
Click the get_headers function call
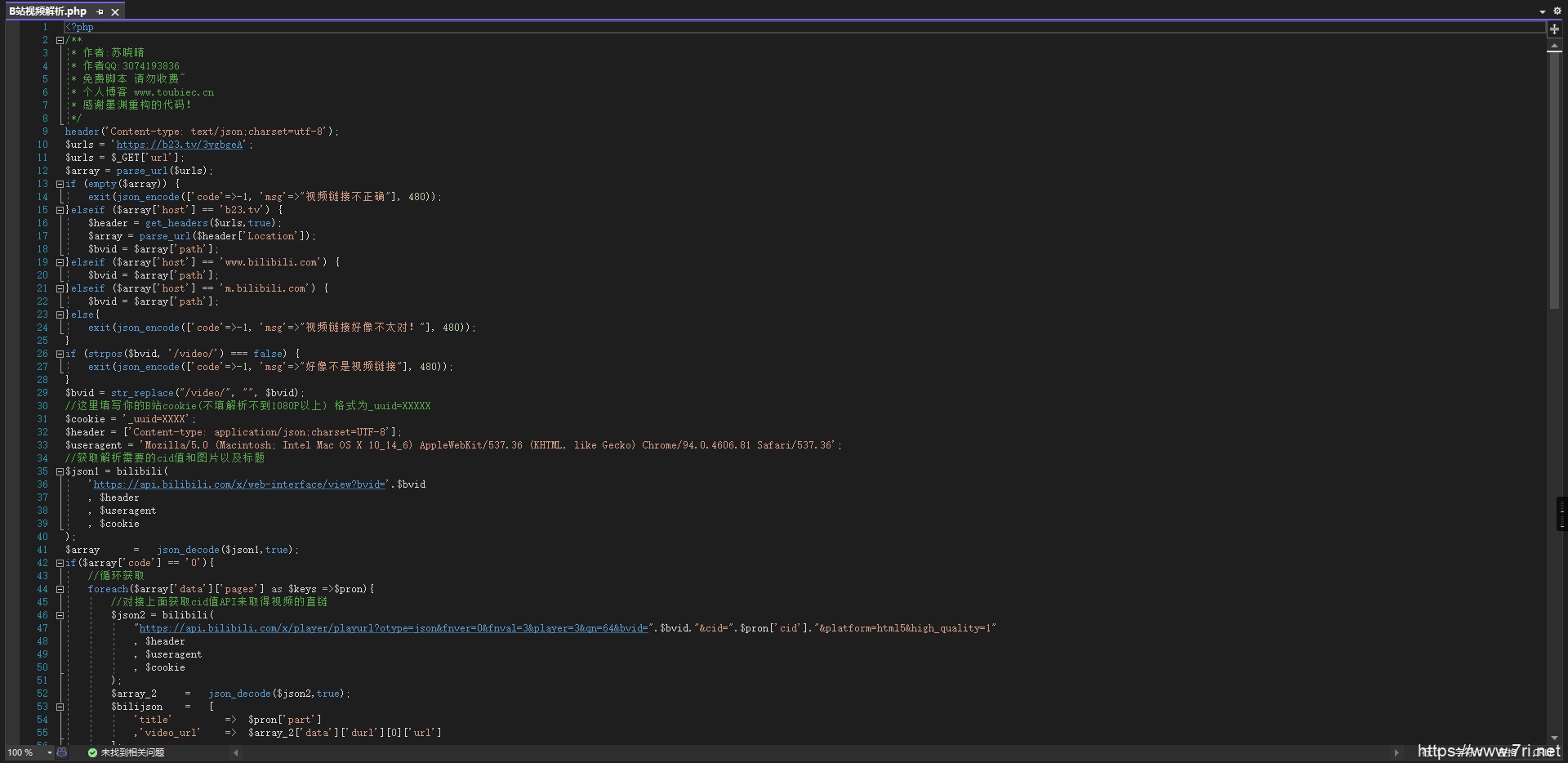[x=176, y=223]
